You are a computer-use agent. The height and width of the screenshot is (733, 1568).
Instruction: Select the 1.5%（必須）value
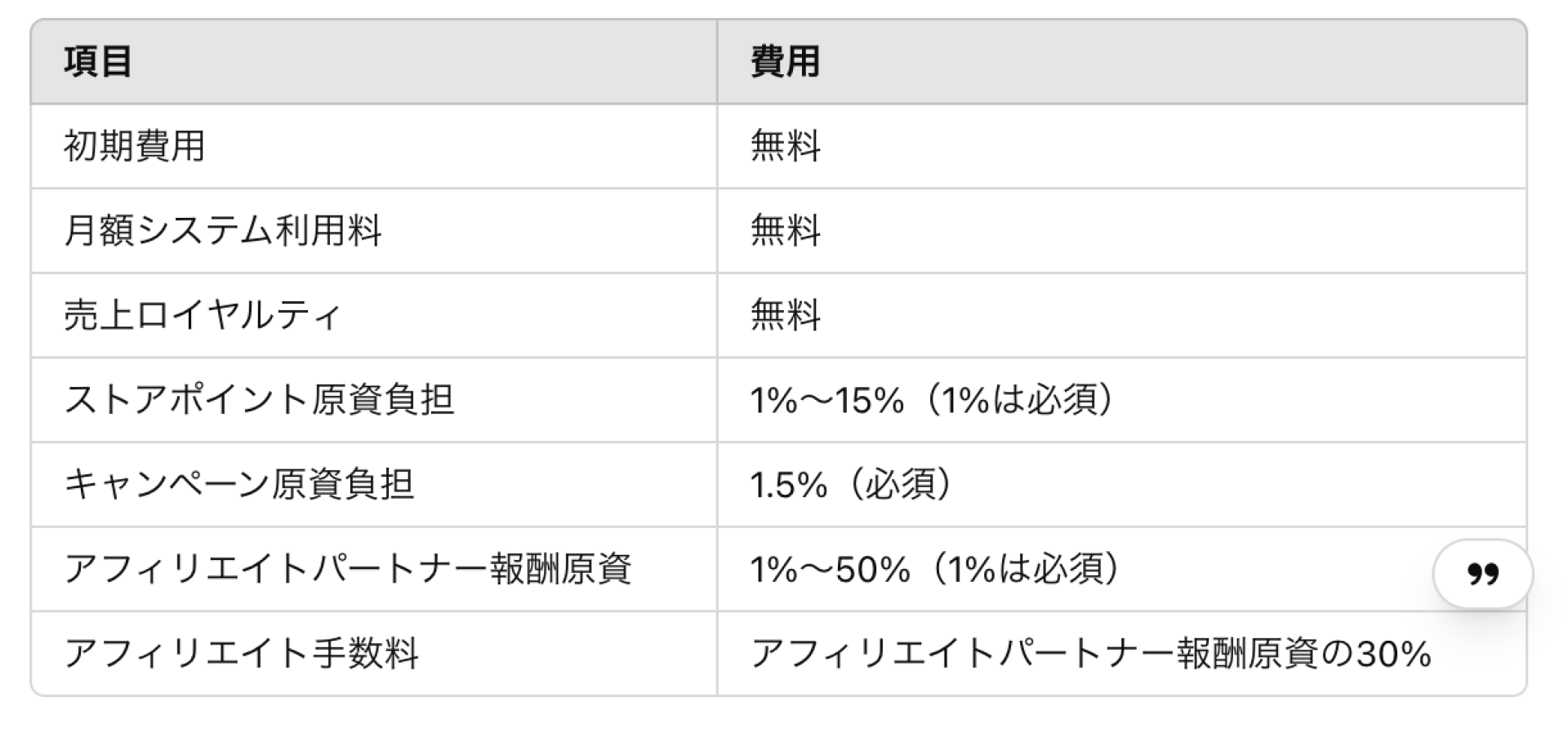click(x=853, y=484)
